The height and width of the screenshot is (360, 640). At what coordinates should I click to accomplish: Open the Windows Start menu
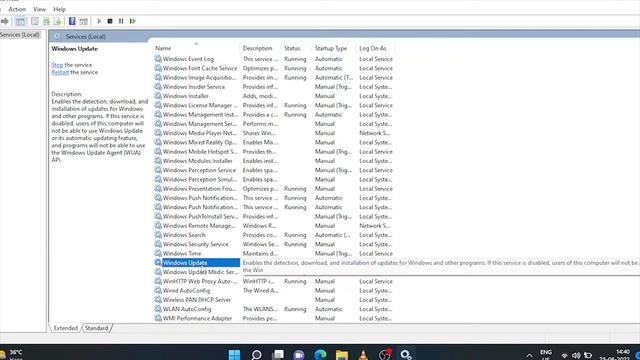[x=234, y=355]
